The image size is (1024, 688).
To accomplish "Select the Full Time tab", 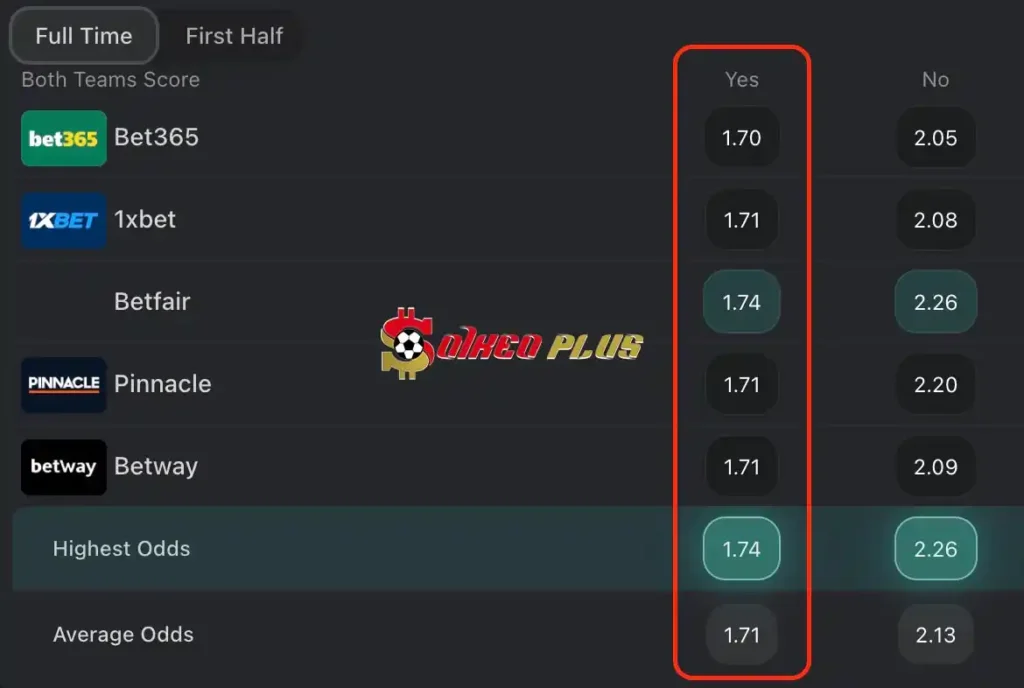I will (83, 35).
